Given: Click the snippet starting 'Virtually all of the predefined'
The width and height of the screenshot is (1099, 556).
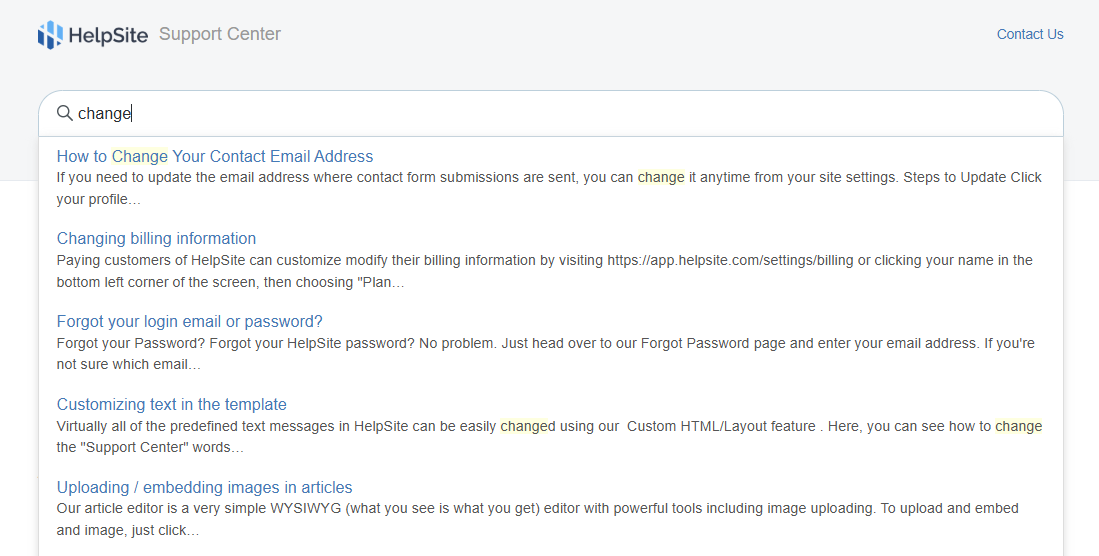Looking at the screenshot, I should point(549,437).
